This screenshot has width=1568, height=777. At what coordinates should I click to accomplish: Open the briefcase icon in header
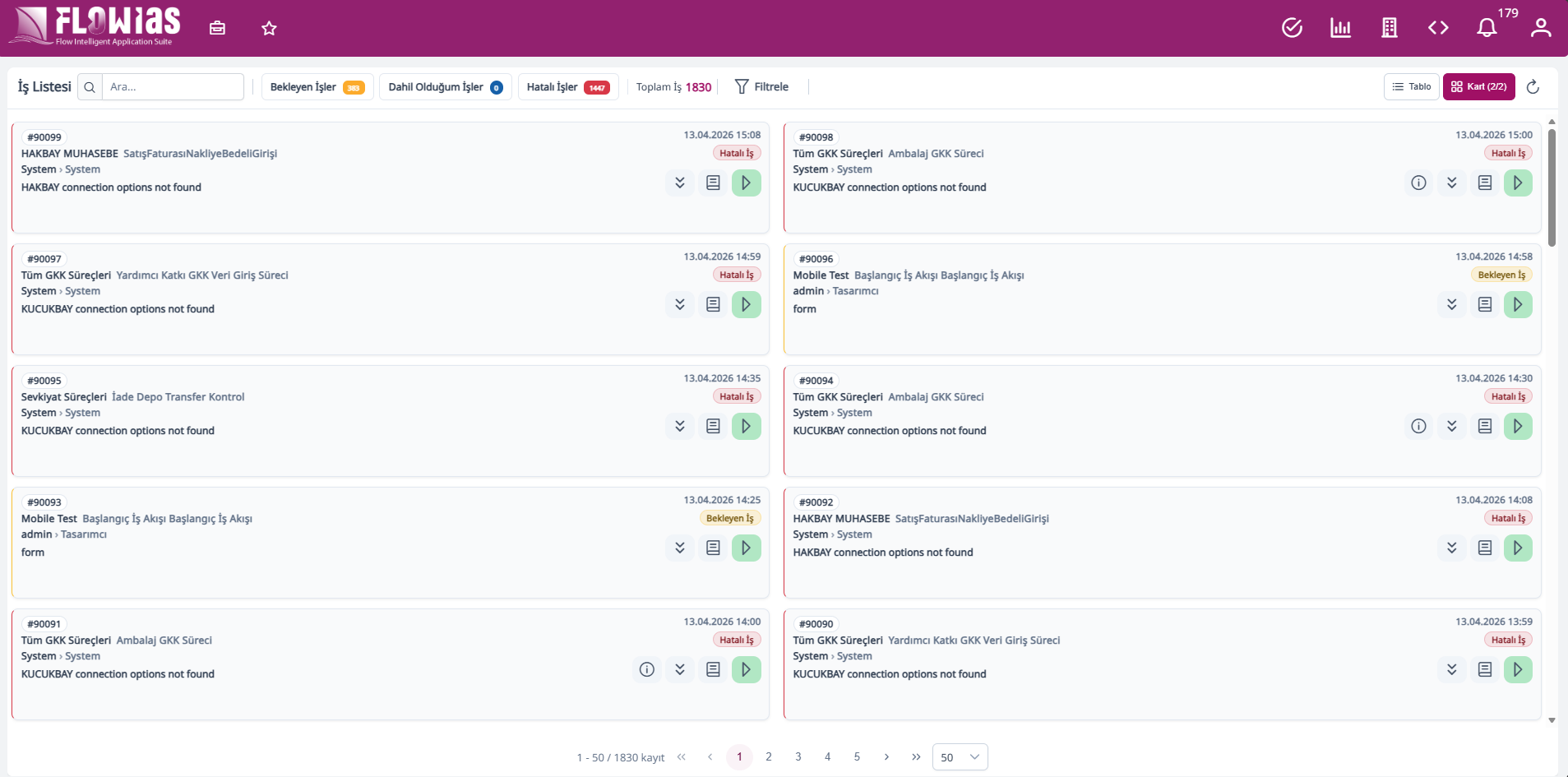[217, 28]
